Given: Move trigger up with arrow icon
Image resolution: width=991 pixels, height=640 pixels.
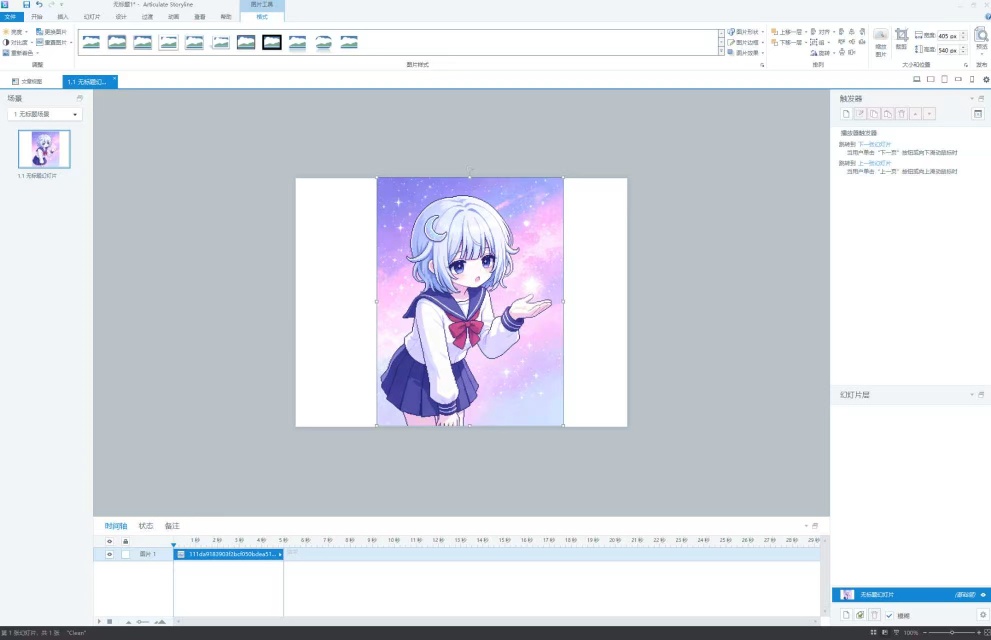Looking at the screenshot, I should click(916, 114).
